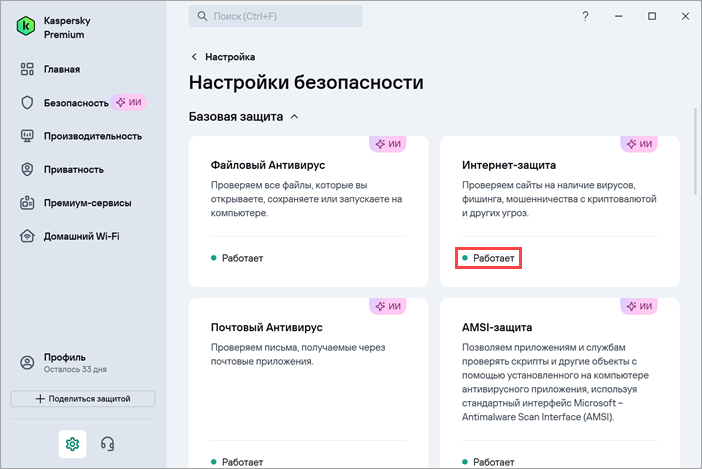Open the Домашний Wi-Fi menu item
Image resolution: width=702 pixels, height=469 pixels.
point(83,236)
